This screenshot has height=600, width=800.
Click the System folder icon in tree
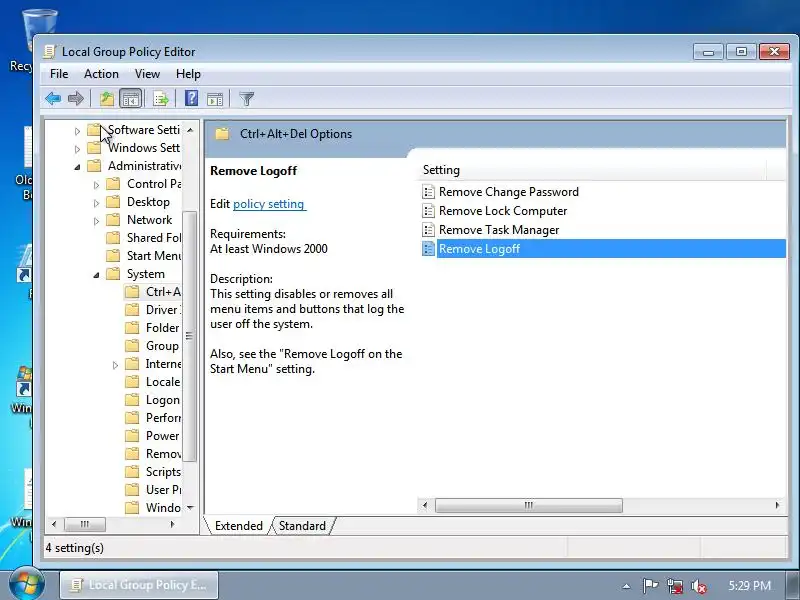tap(113, 274)
